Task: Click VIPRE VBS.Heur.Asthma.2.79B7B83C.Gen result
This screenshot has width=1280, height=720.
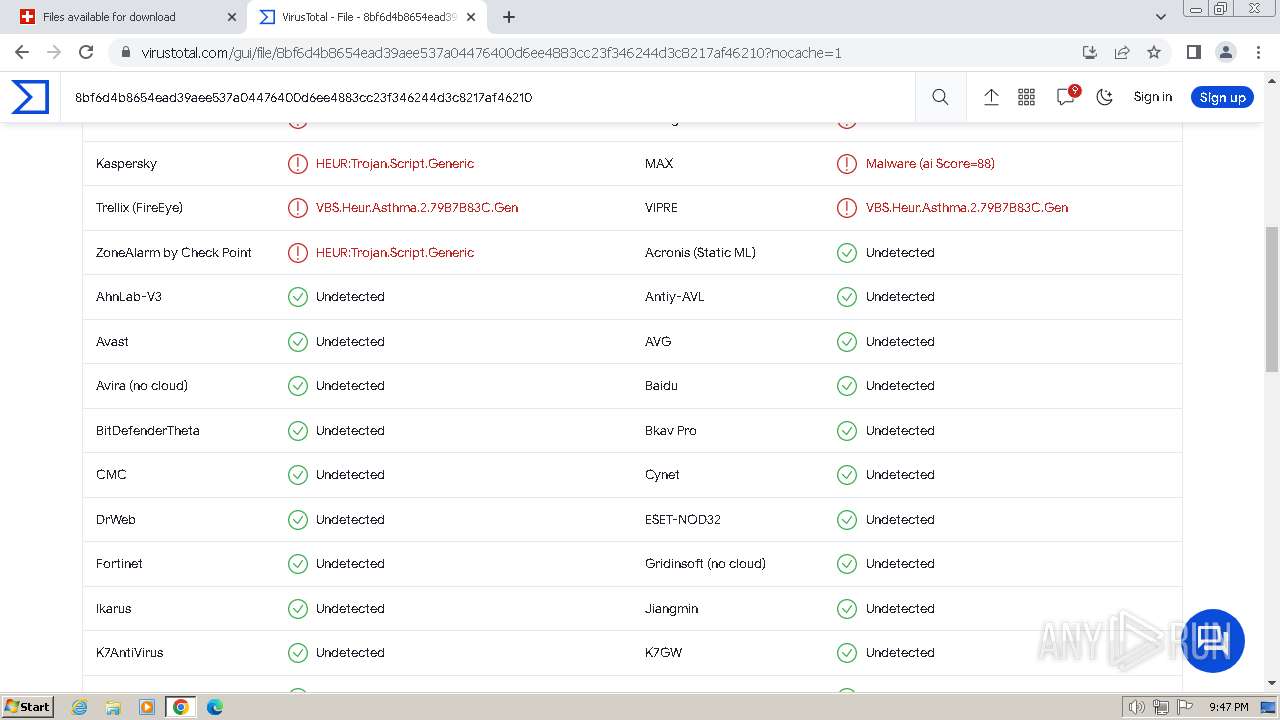Action: tap(967, 208)
